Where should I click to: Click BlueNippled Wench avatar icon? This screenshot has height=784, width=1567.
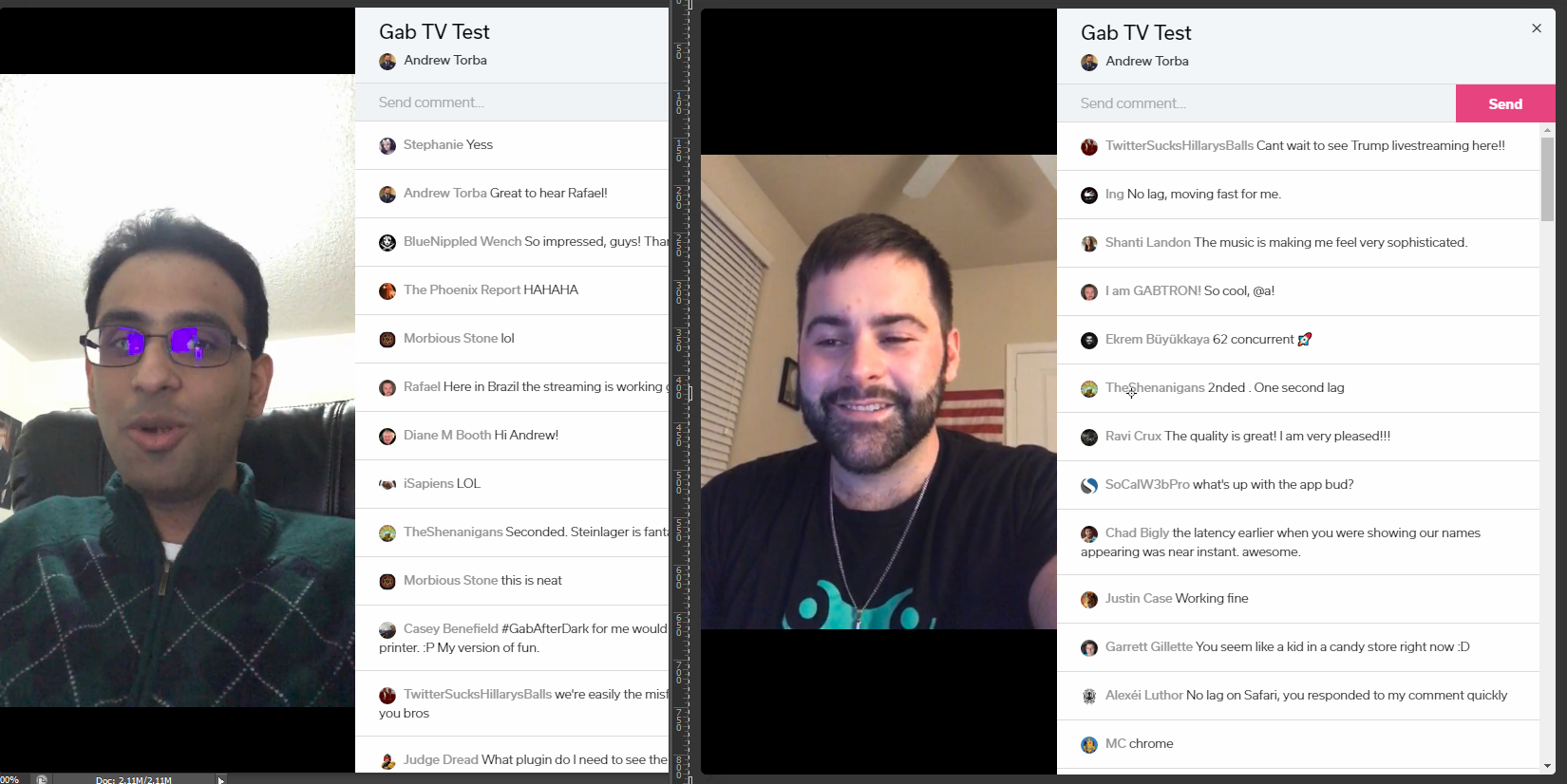387,243
